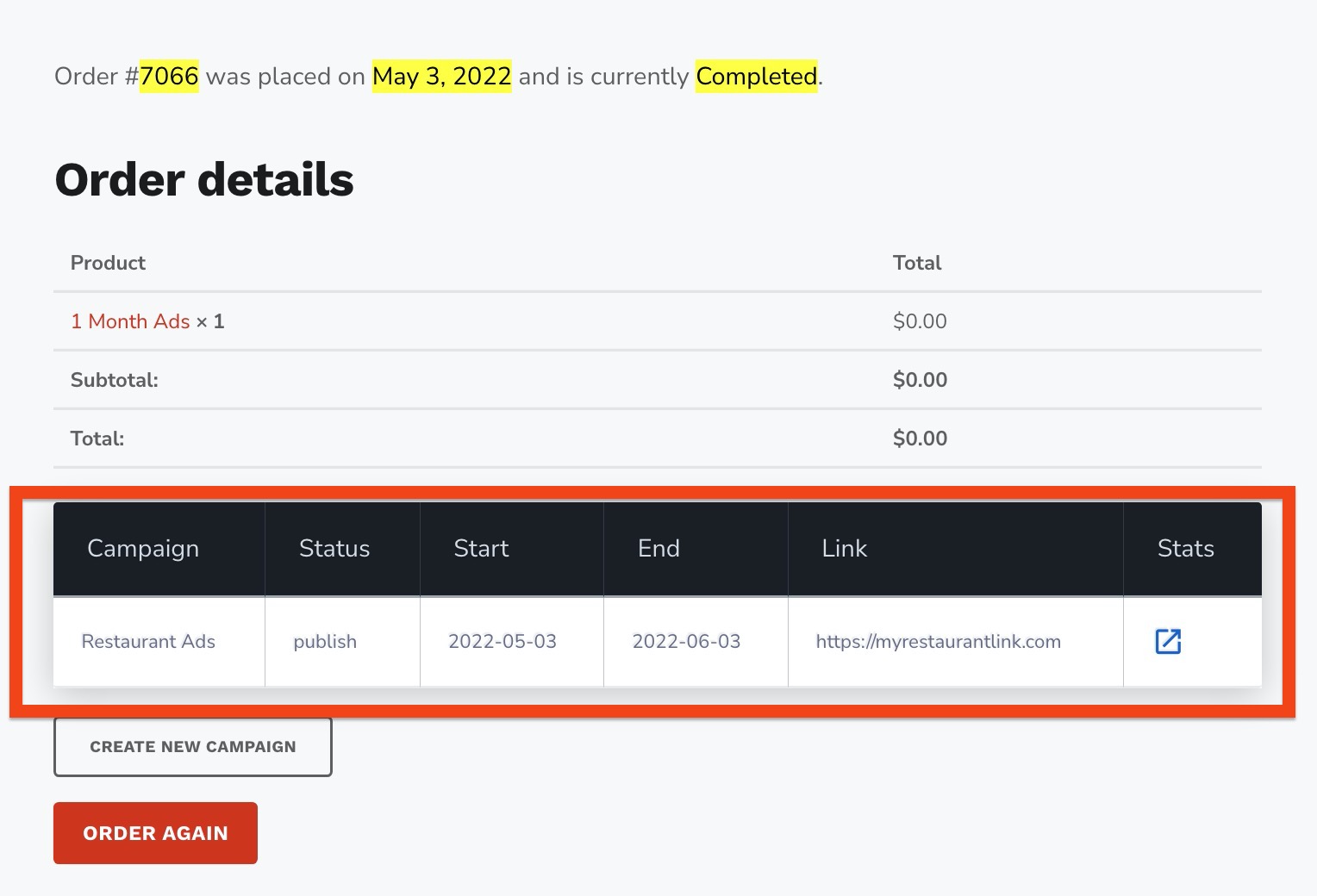Open the 1 Month Ads product link

pos(130,321)
